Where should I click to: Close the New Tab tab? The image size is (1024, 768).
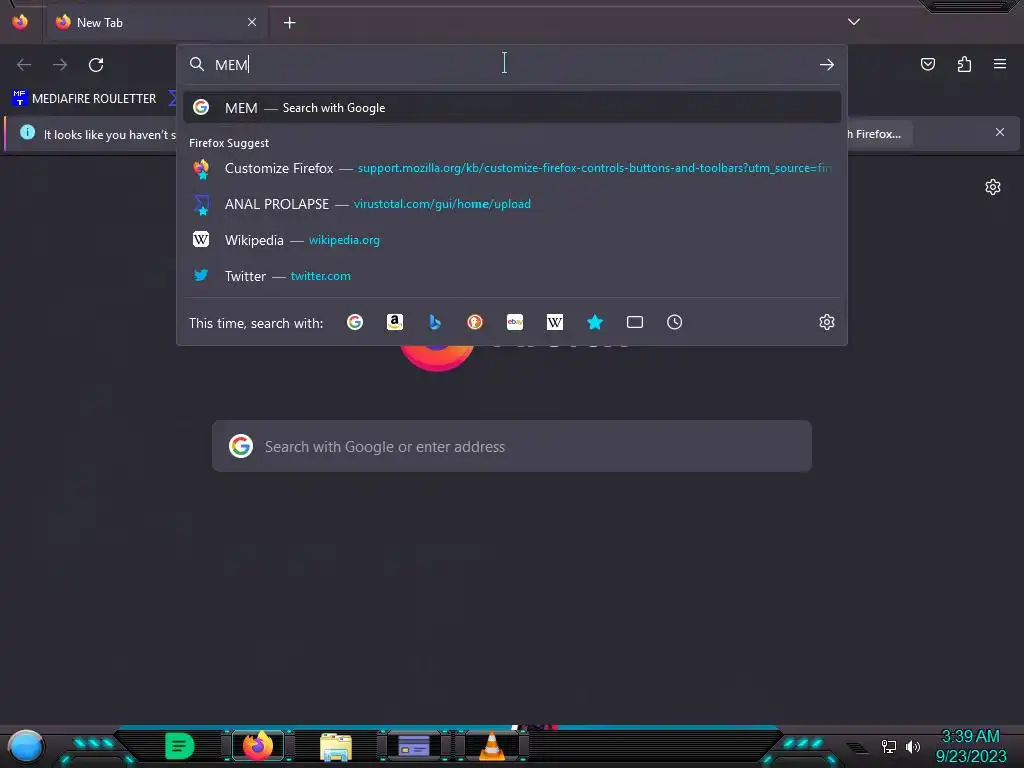tap(251, 22)
